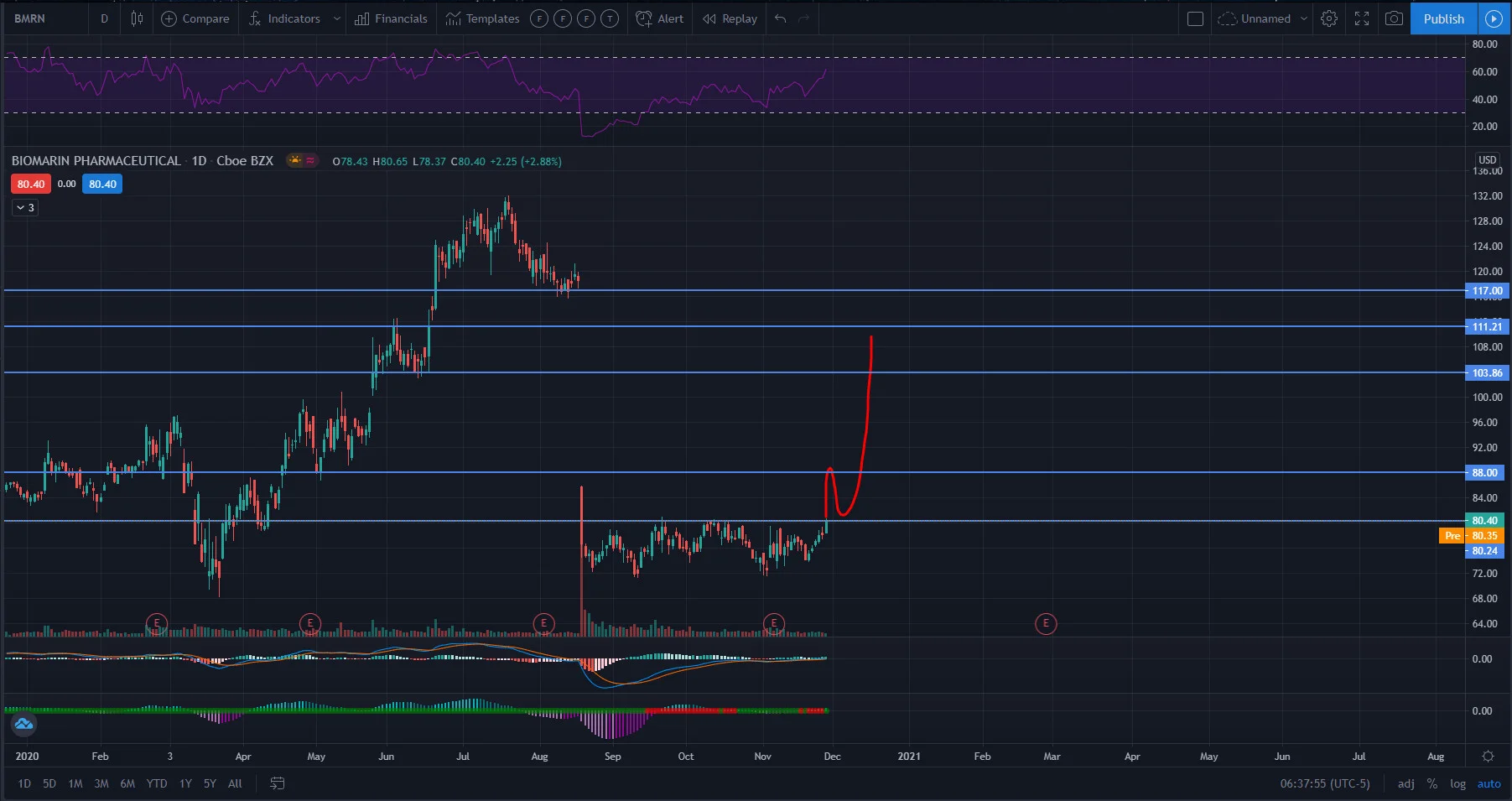Click the blue cloud icon at bottom left
Screen dimensions: 1512x801
point(23,723)
